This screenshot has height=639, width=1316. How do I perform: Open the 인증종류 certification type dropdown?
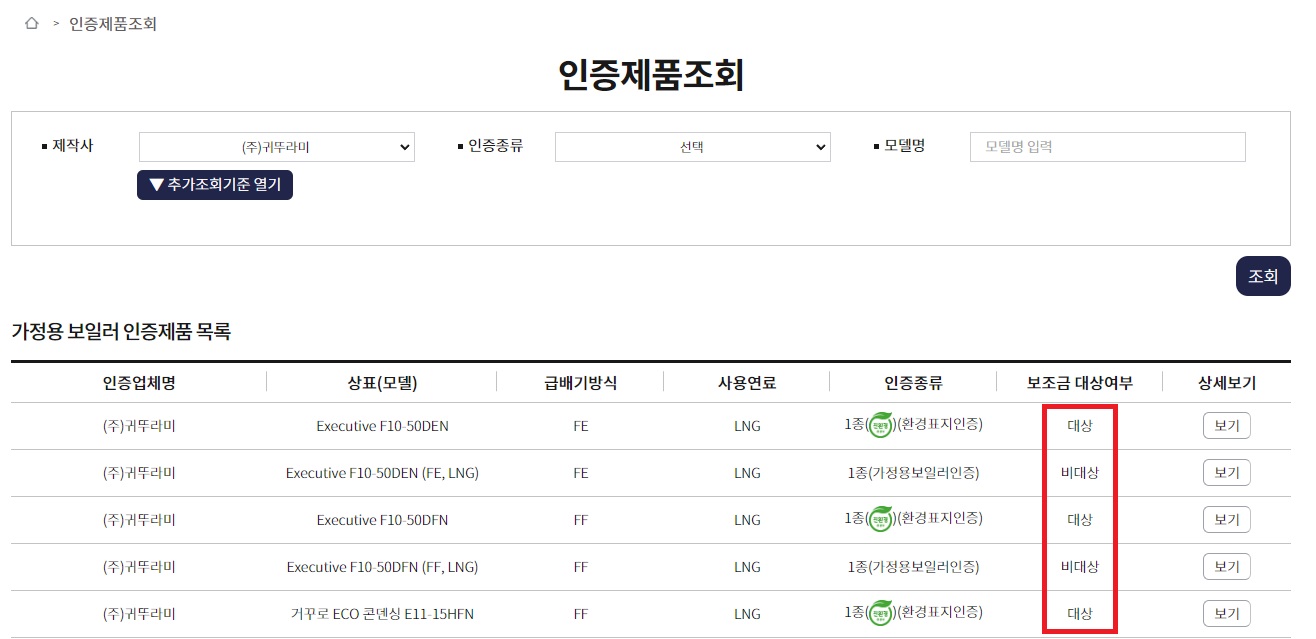tap(693, 147)
